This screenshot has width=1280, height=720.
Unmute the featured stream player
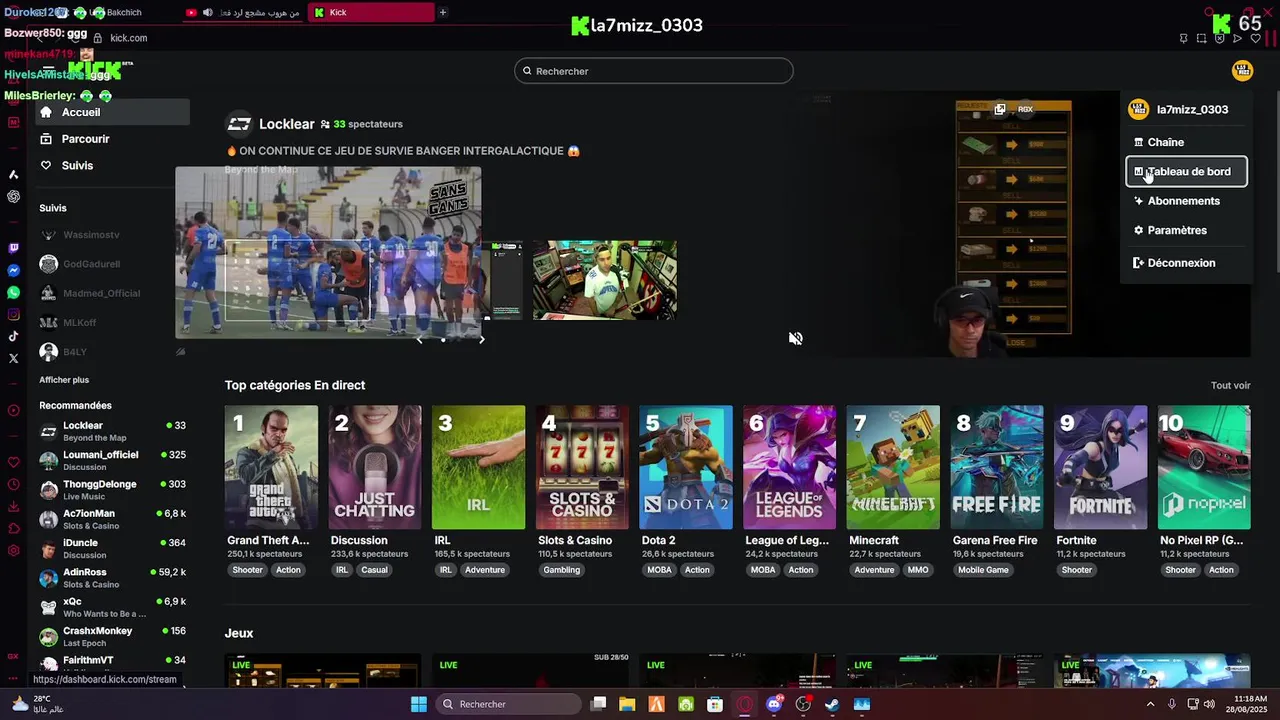click(795, 338)
